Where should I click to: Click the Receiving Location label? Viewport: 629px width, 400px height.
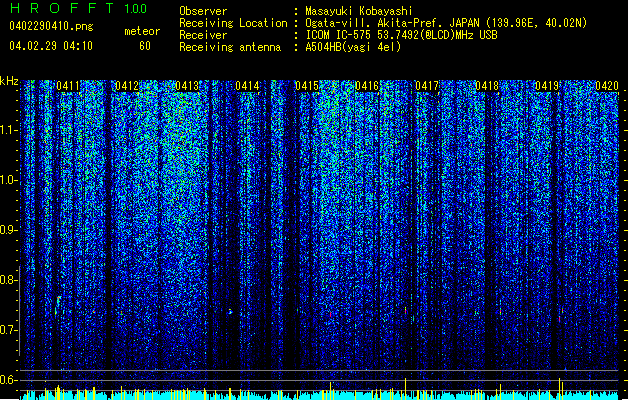click(x=233, y=23)
